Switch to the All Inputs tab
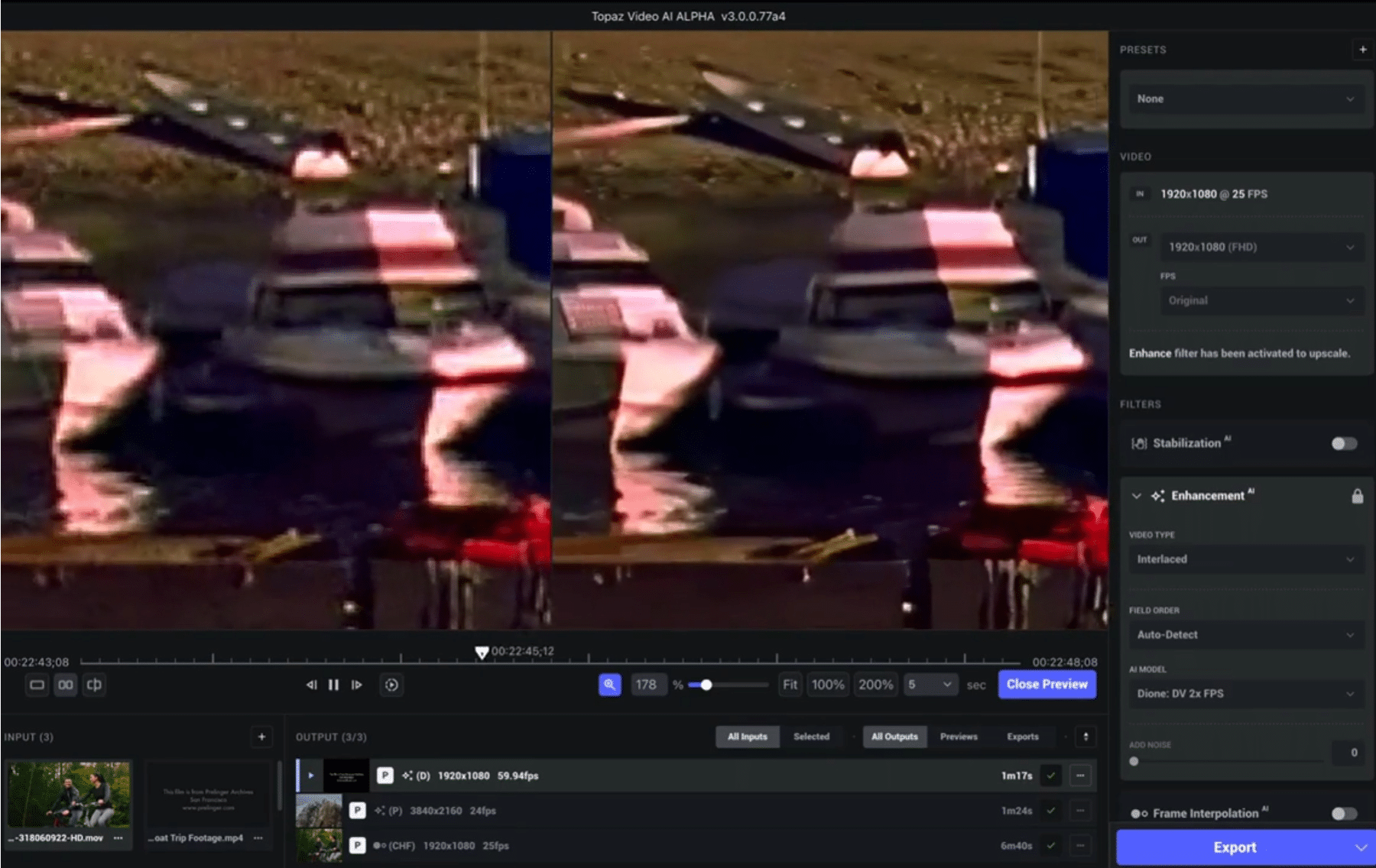This screenshot has height=868, width=1376. coord(747,737)
